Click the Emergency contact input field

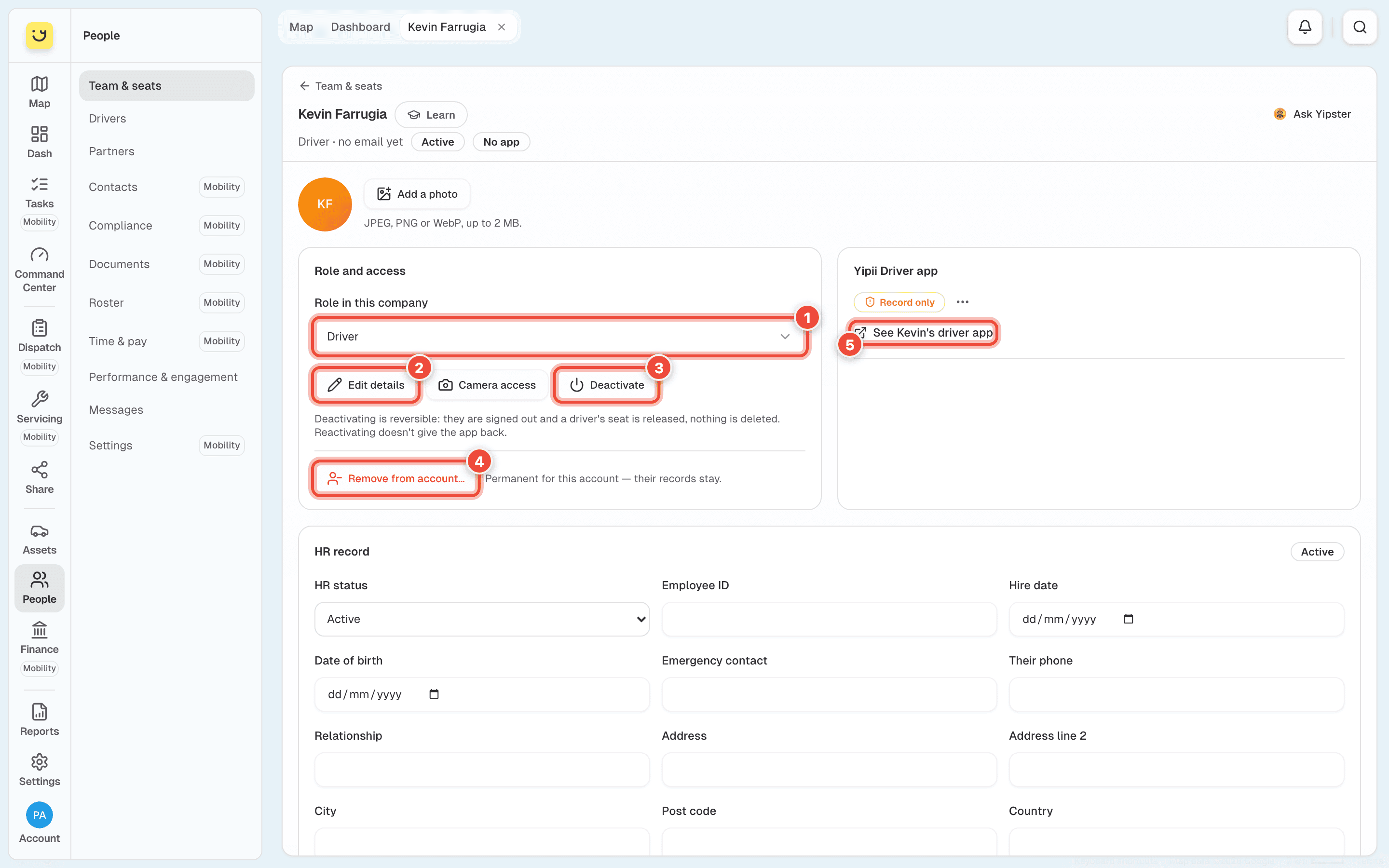pos(829,694)
